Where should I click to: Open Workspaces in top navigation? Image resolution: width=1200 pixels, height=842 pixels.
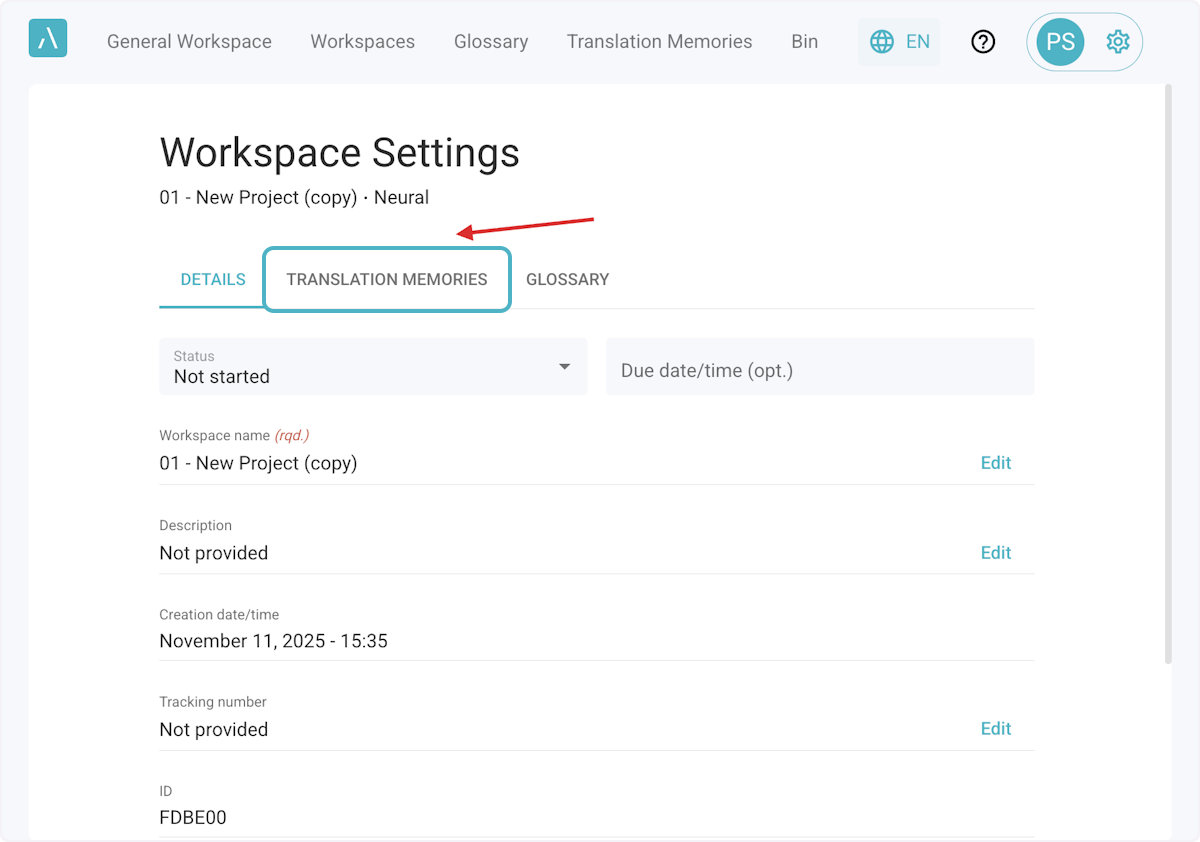click(x=362, y=42)
